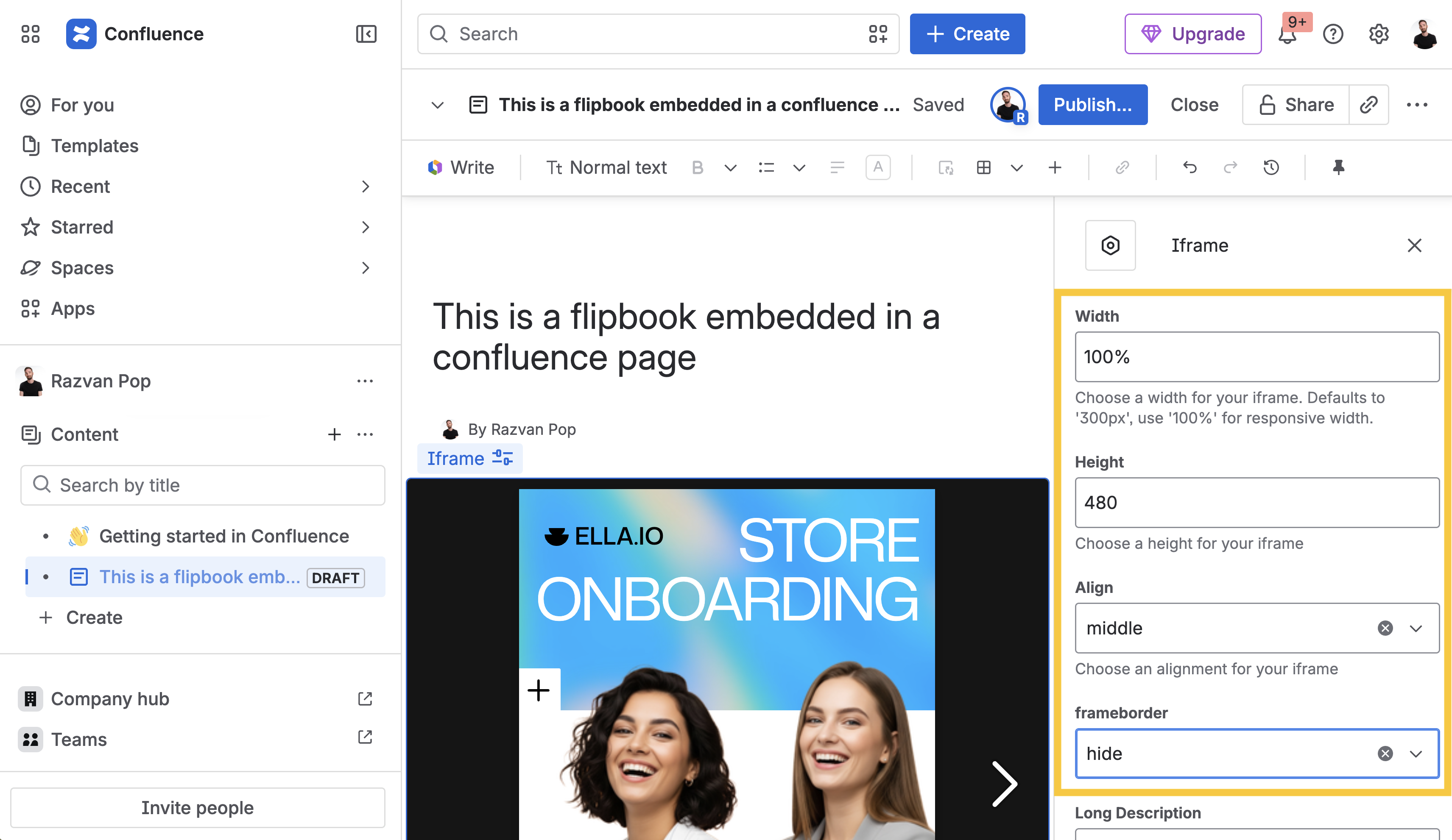This screenshot has width=1452, height=840.
Task: Open the Align dropdown arrow
Action: pos(1415,628)
